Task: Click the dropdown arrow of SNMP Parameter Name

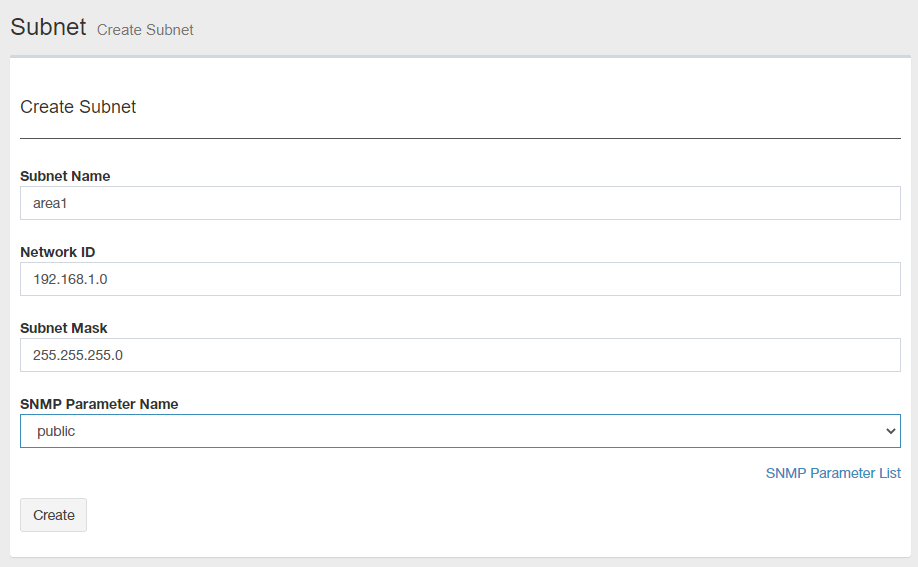Action: [890, 431]
